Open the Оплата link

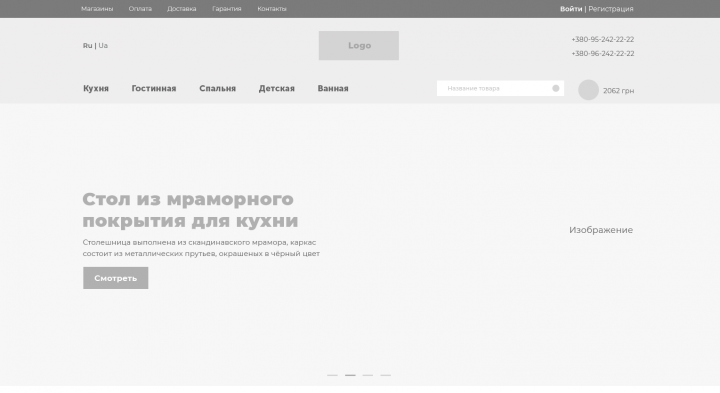coord(140,9)
